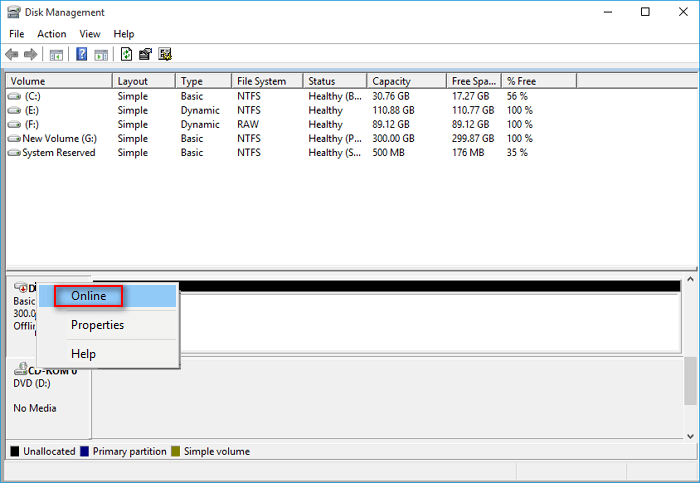This screenshot has width=700, height=483.
Task: Click the green Refresh toolbar icon
Action: 127,54
